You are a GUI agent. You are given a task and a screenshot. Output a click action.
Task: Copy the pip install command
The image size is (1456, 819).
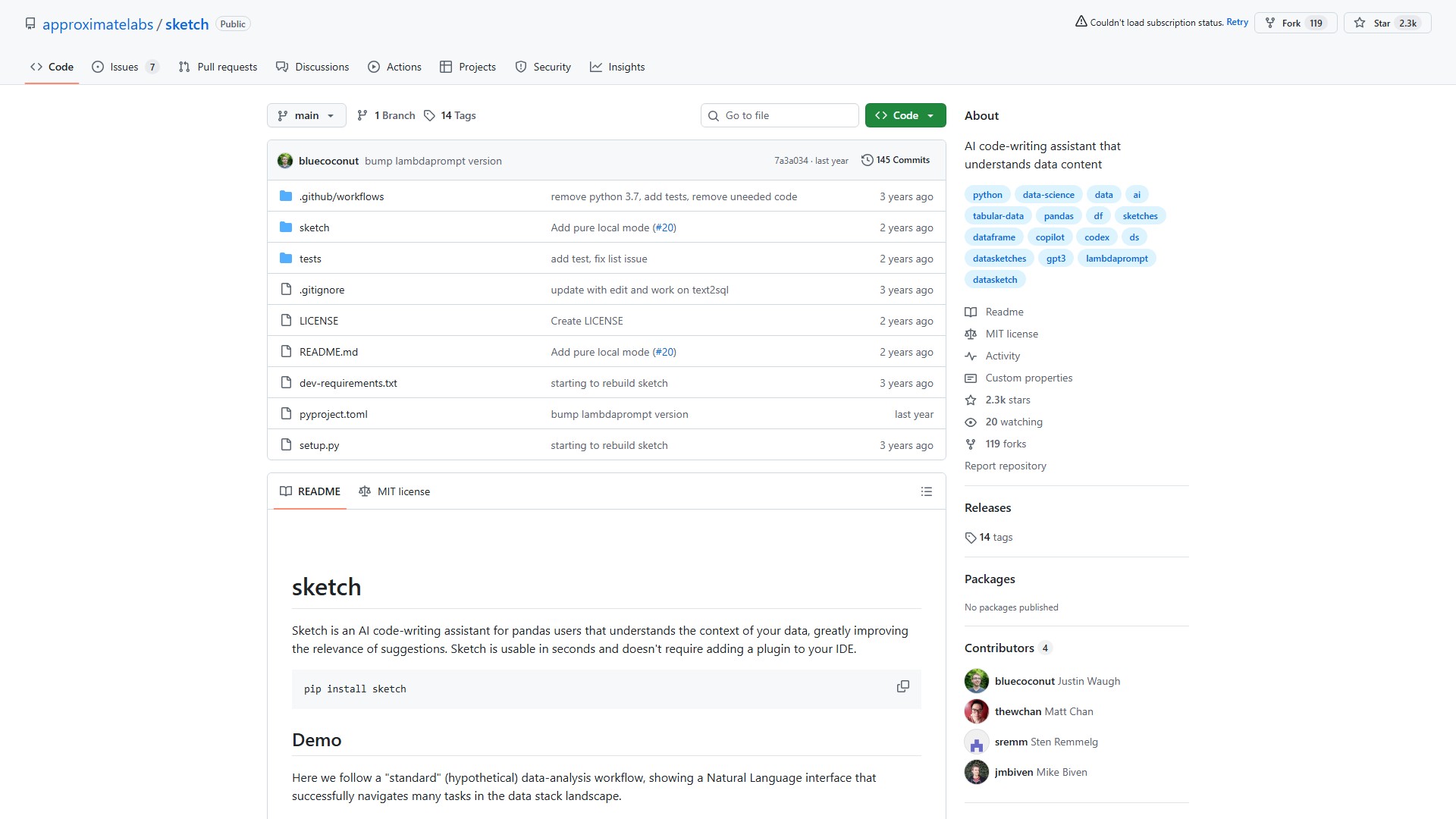(x=902, y=686)
